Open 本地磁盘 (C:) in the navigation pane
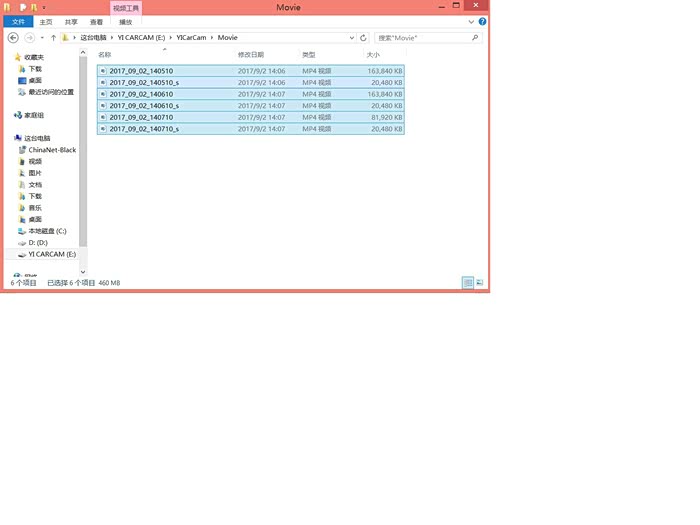Viewport: 700px width, 525px height. 47,231
